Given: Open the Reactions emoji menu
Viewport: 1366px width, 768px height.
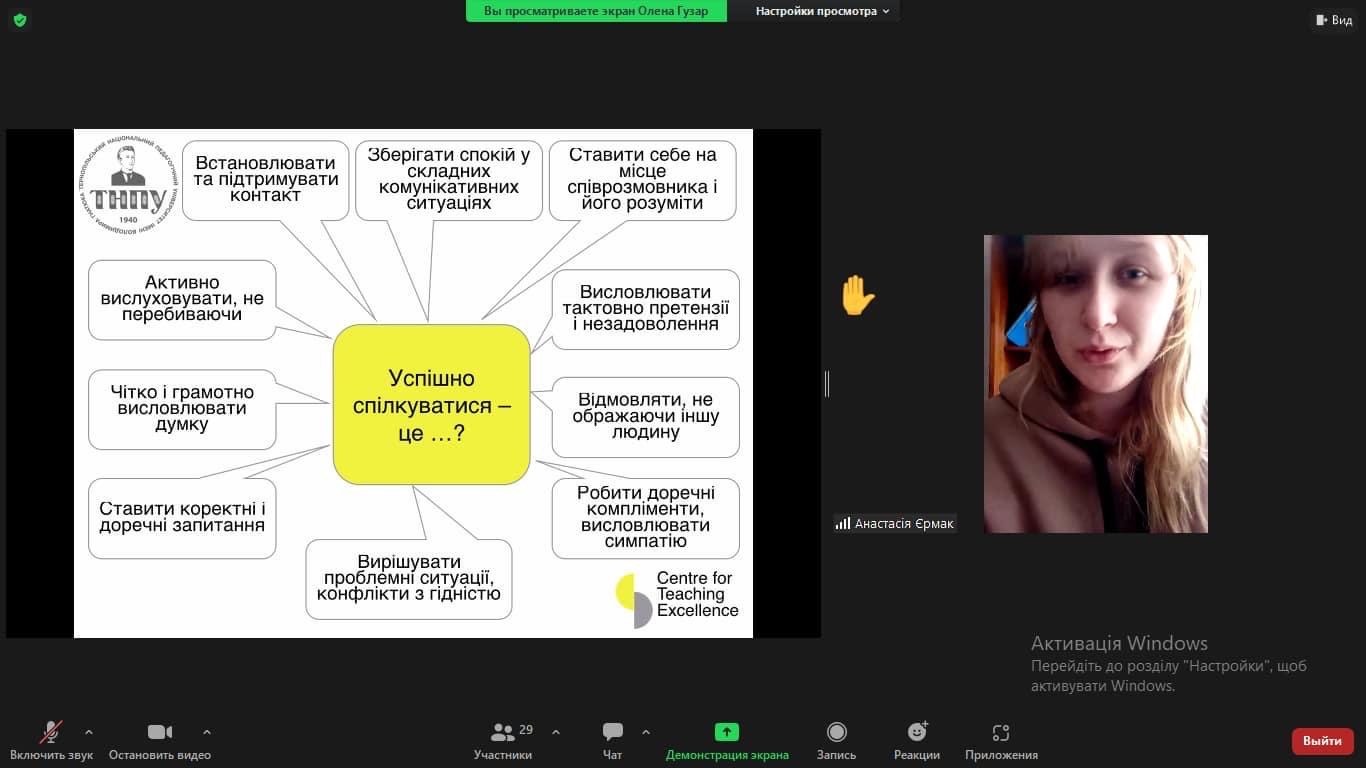Looking at the screenshot, I should pos(916,733).
